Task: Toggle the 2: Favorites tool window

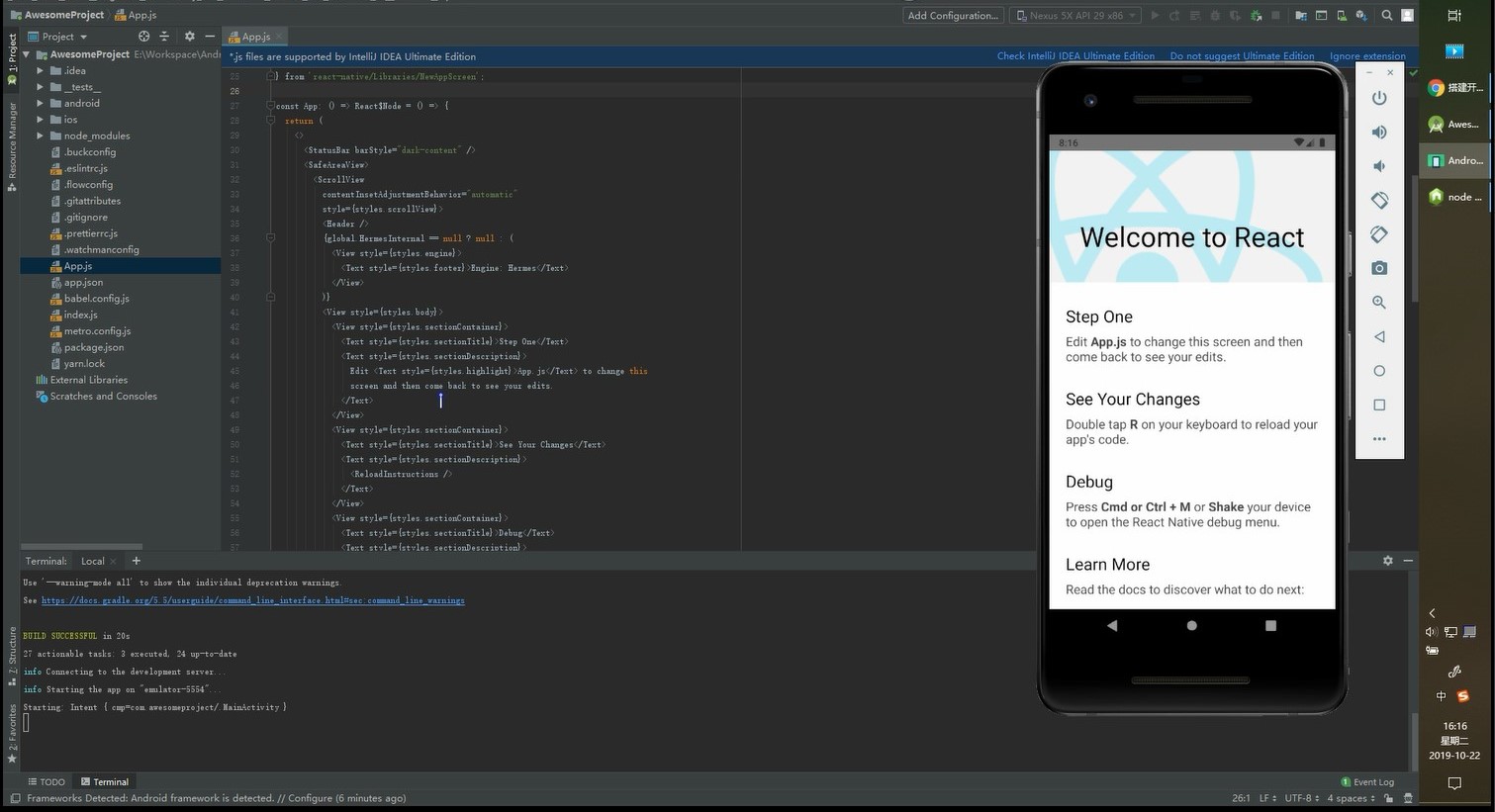Action: tap(12, 733)
